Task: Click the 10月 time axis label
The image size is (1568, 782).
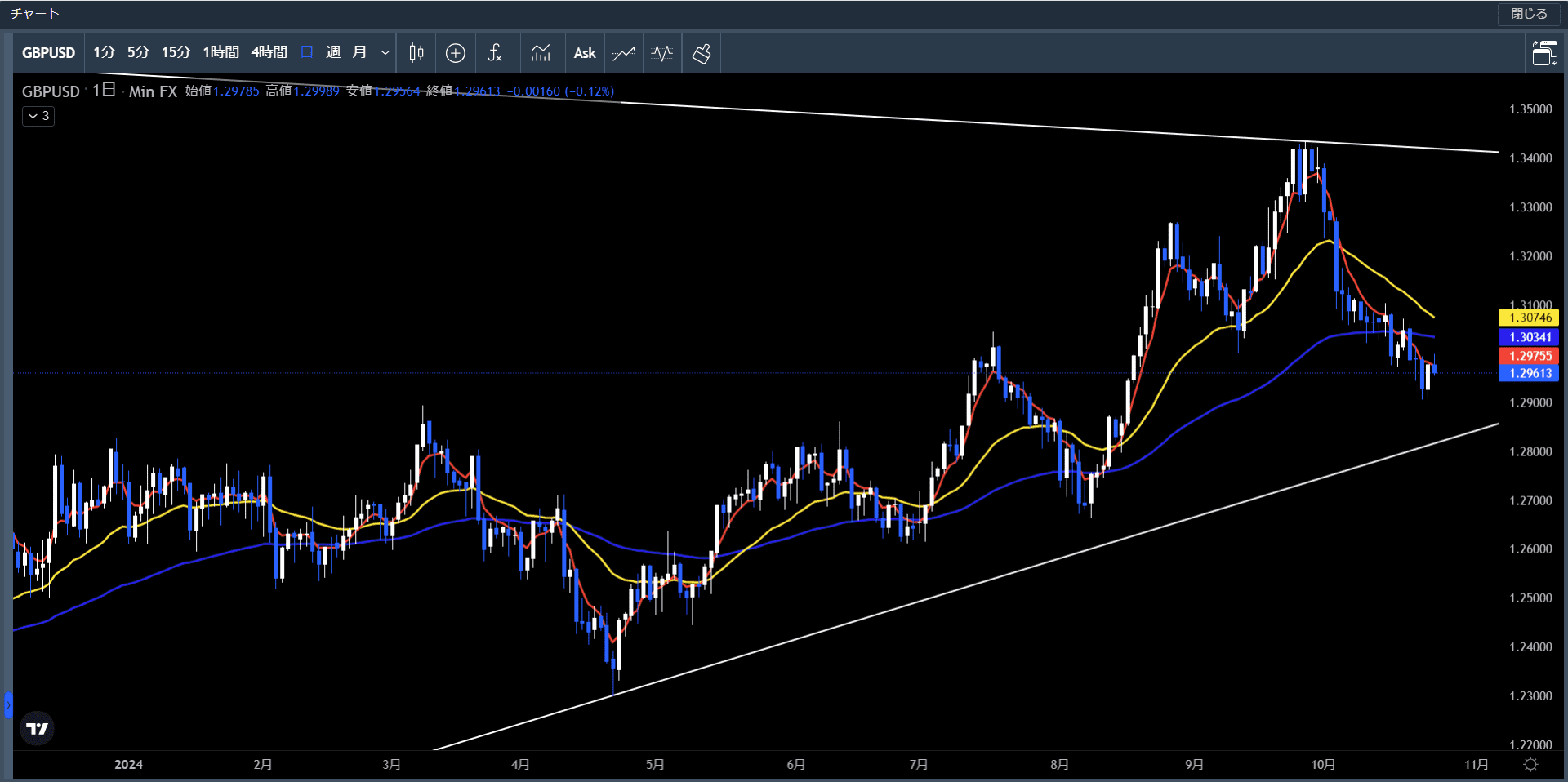Action: pyautogui.click(x=1323, y=765)
